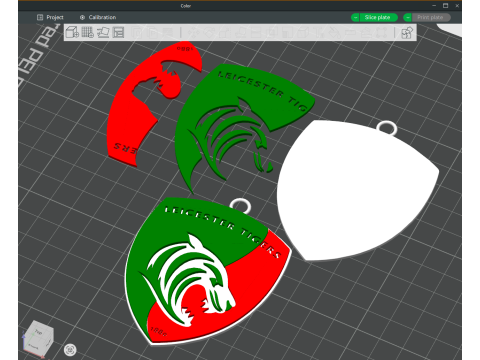Image resolution: width=480 pixels, height=360 pixels.
Task: Open the Assembly view icon
Action: (x=407, y=32)
